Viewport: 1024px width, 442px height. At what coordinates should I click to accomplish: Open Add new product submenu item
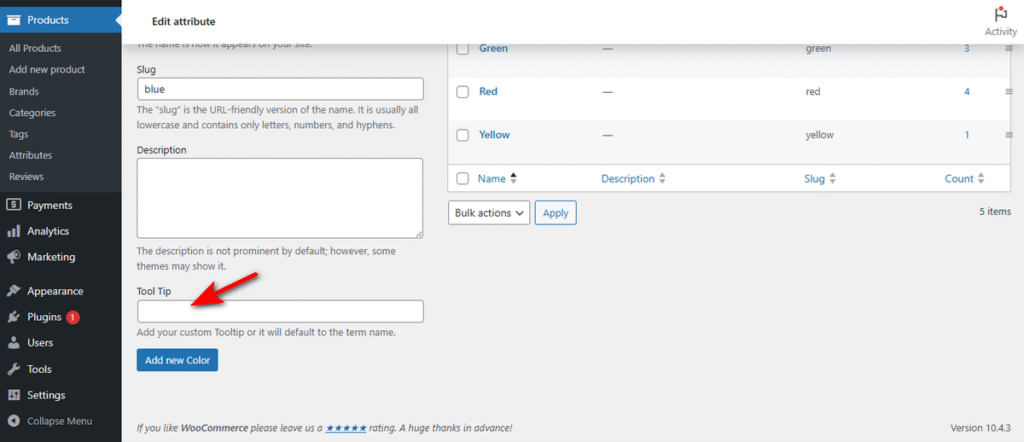47,69
